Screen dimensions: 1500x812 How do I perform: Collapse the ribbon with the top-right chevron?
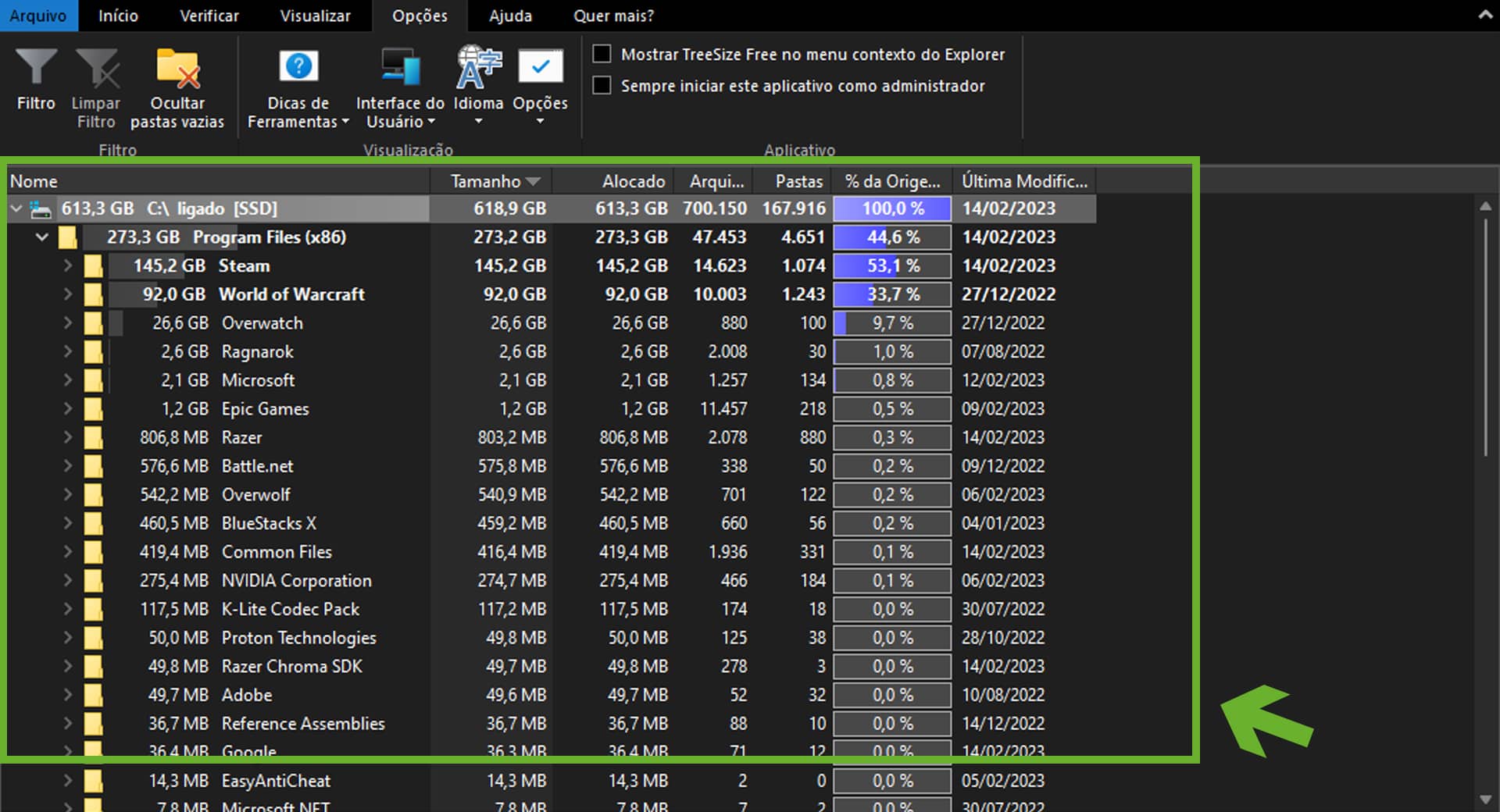pos(1485,15)
